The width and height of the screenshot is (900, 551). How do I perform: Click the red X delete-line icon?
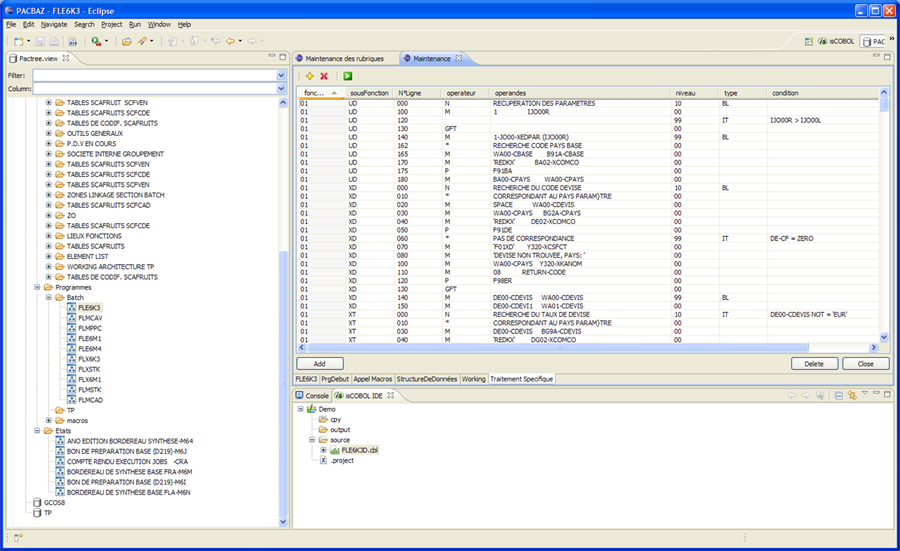(x=324, y=76)
